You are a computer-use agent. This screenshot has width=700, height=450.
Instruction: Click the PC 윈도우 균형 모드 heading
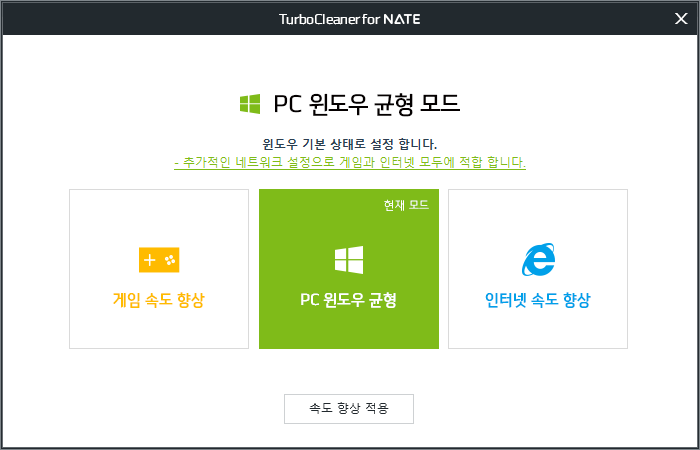click(x=367, y=104)
